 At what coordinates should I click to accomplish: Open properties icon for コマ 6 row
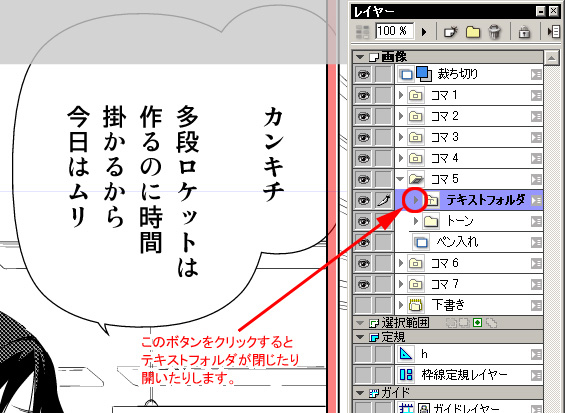click(536, 263)
